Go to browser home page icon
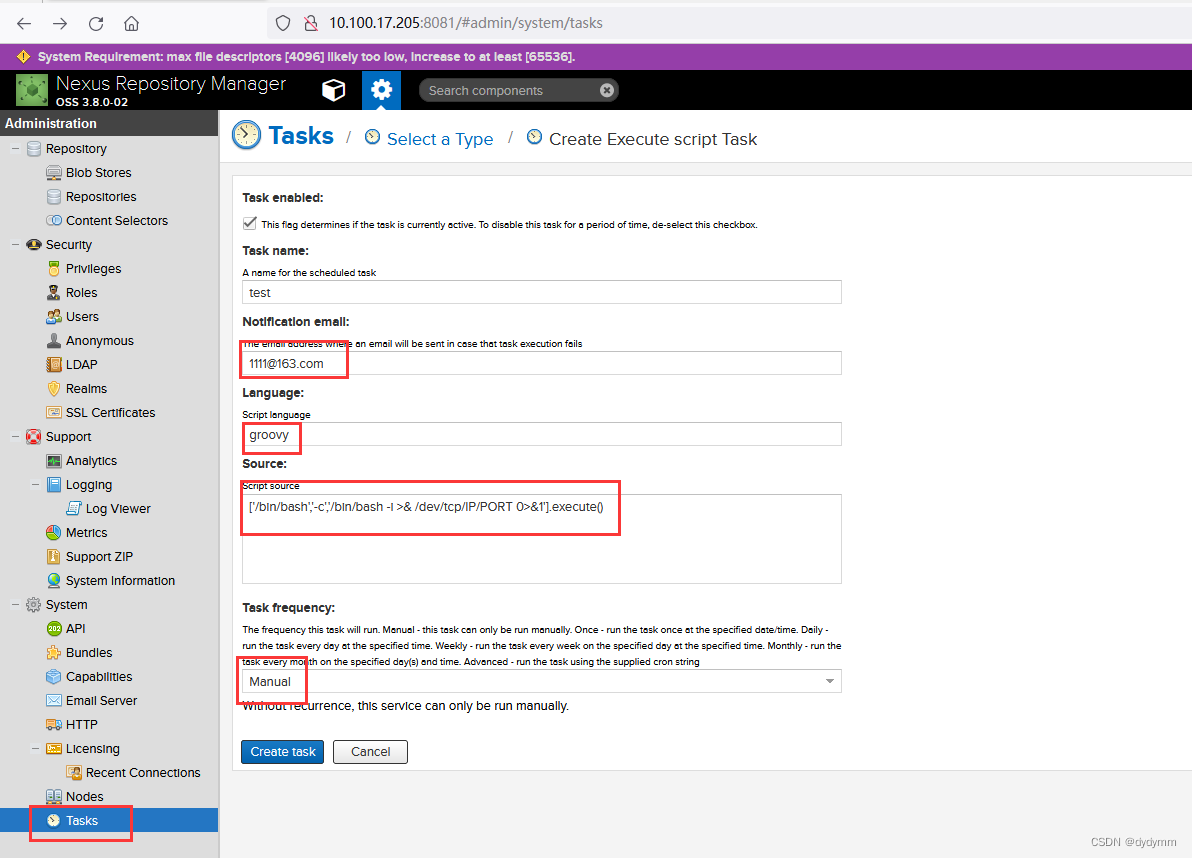Screen dimensions: 1192x858 132,24
